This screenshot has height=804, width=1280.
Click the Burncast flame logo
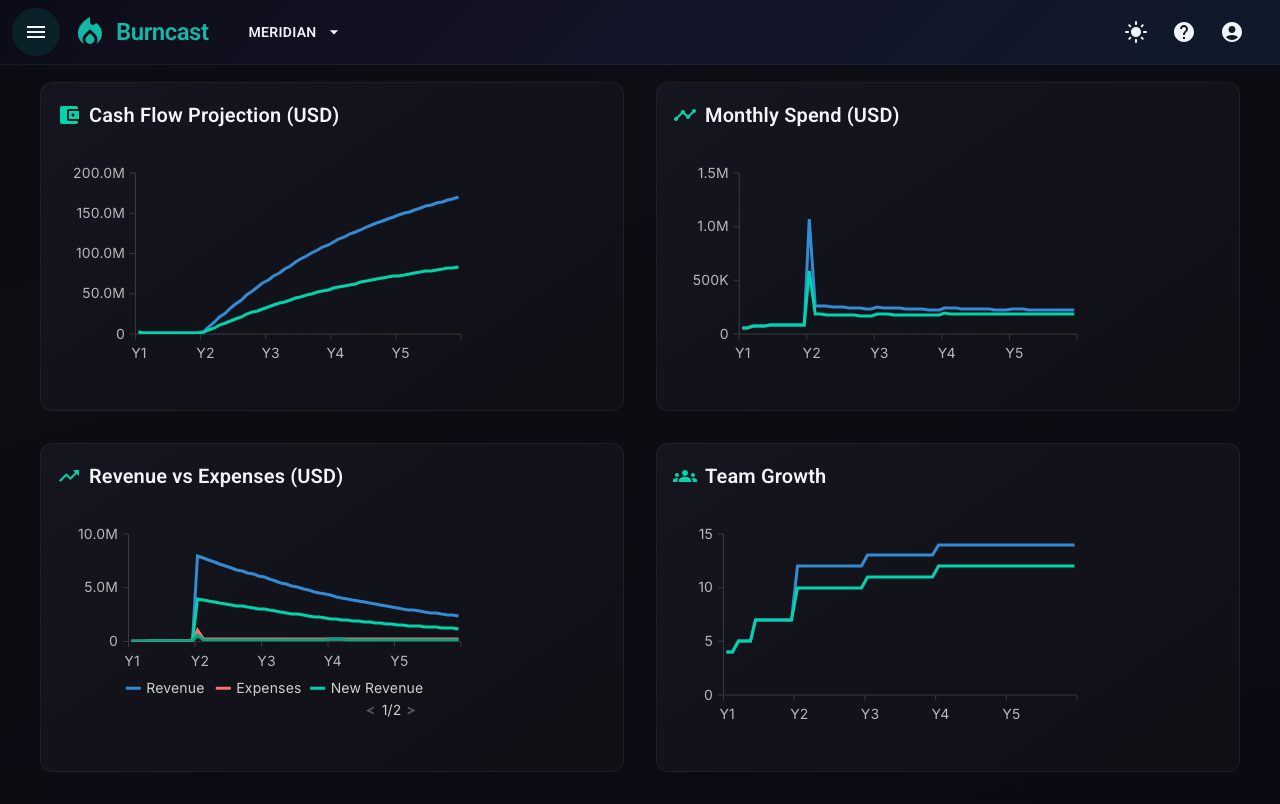(x=90, y=32)
